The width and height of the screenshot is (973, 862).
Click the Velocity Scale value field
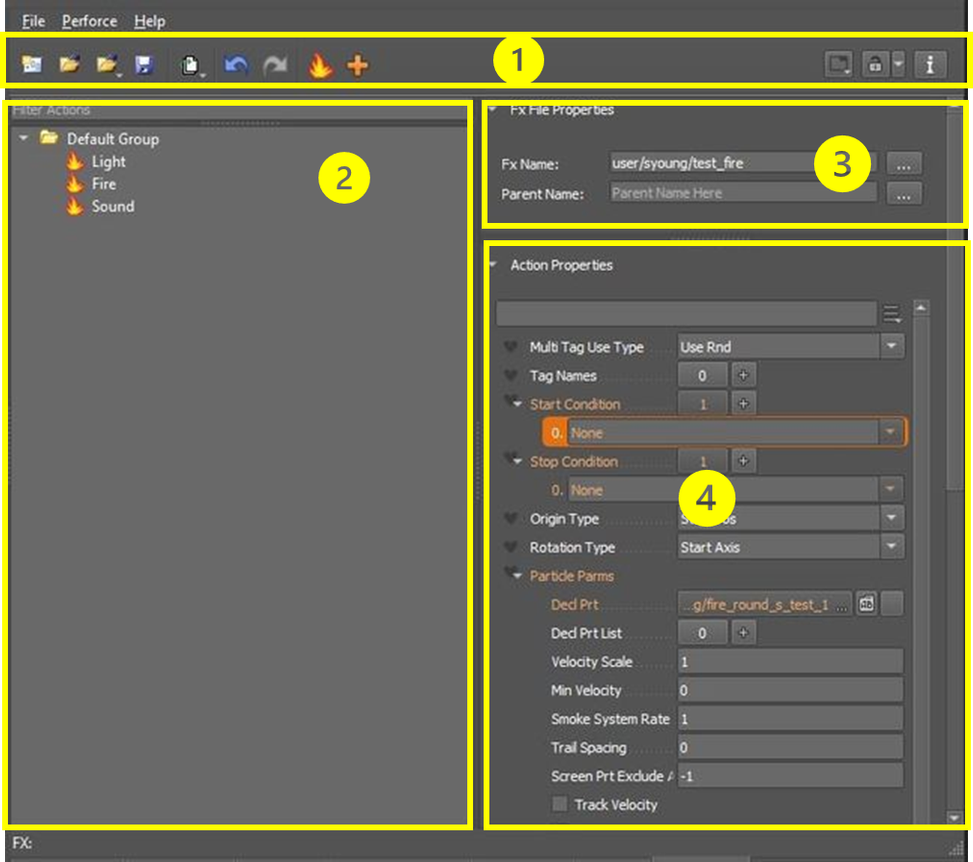[790, 662]
